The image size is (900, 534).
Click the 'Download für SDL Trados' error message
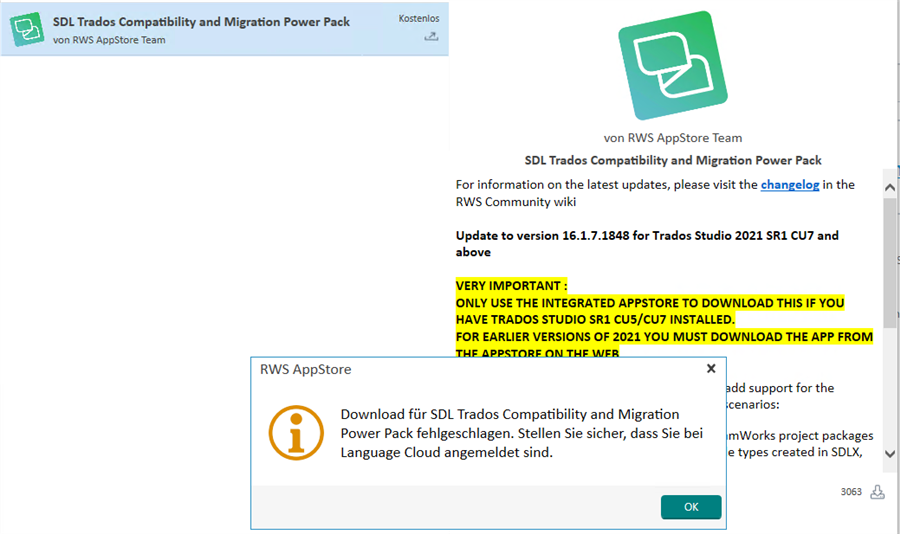[x=522, y=433]
